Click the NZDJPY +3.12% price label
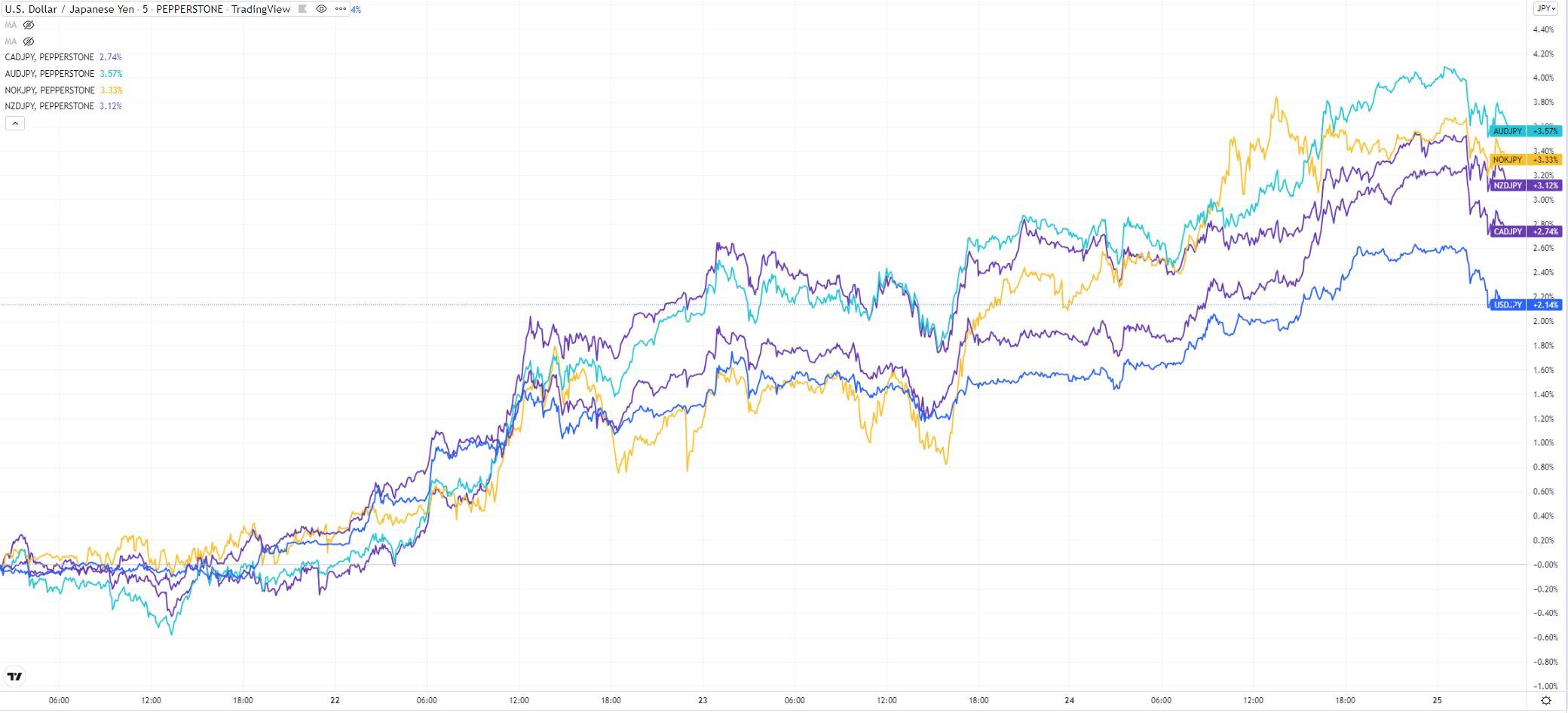This screenshot has width=1568, height=713. coord(1524,185)
